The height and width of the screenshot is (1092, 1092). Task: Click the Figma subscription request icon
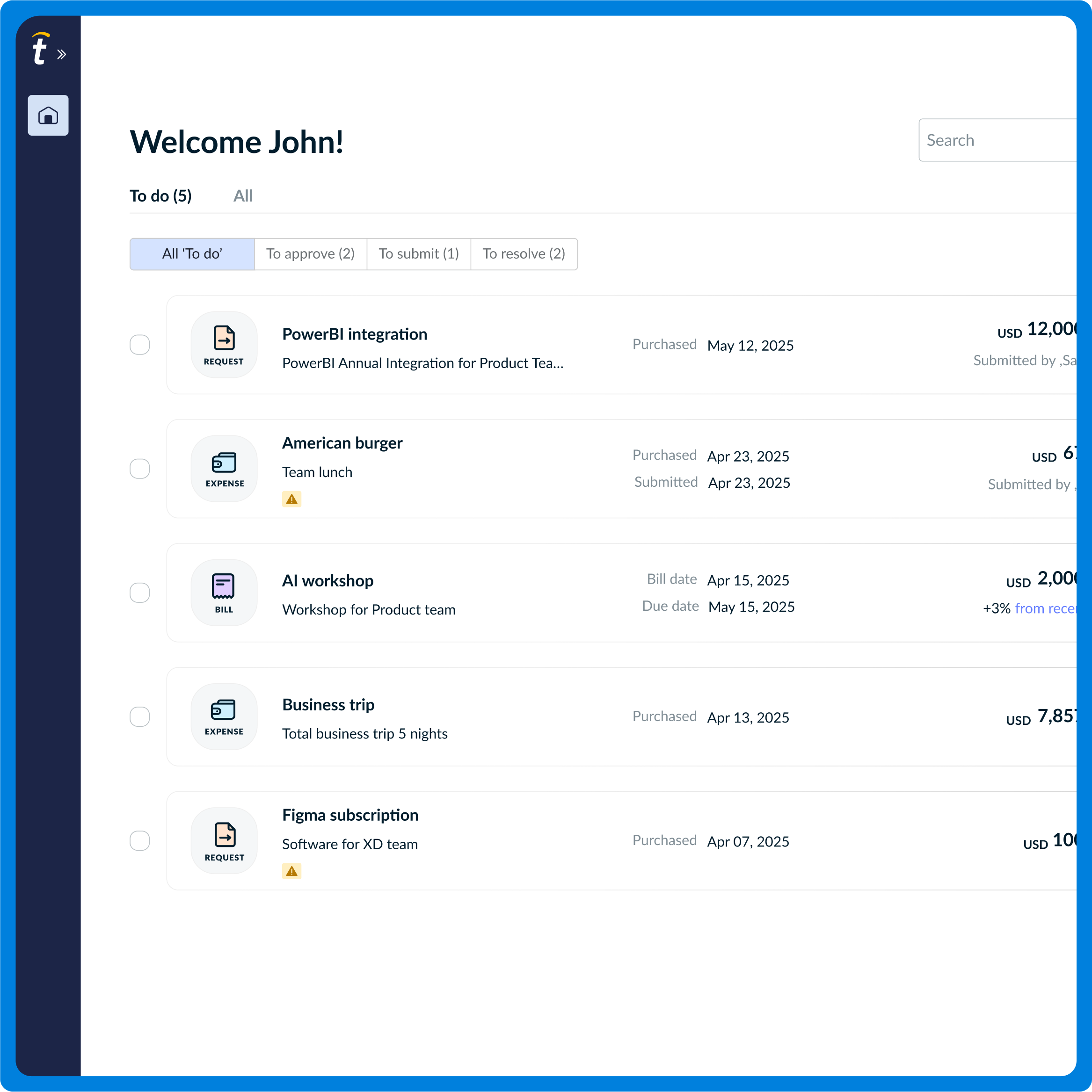tap(224, 840)
